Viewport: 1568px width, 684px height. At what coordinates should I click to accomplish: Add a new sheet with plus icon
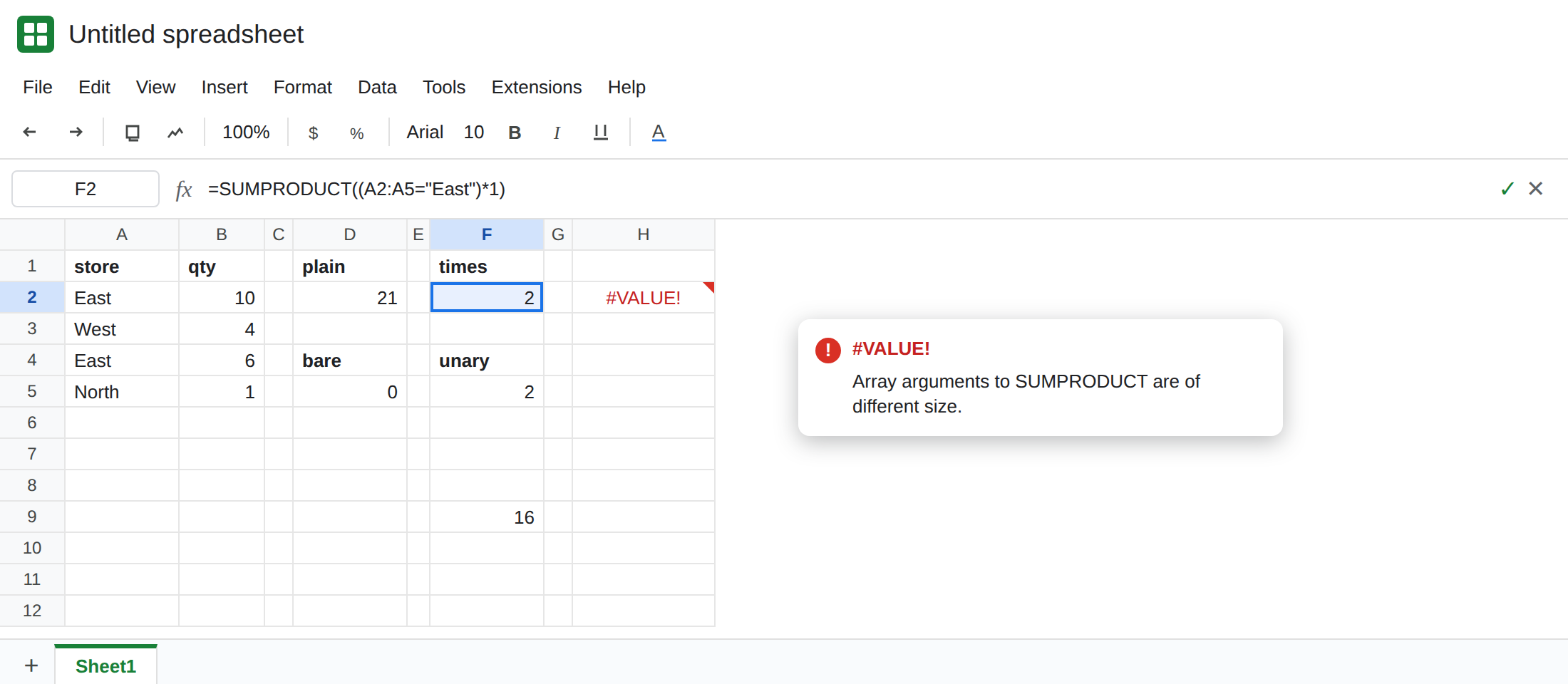tap(31, 665)
